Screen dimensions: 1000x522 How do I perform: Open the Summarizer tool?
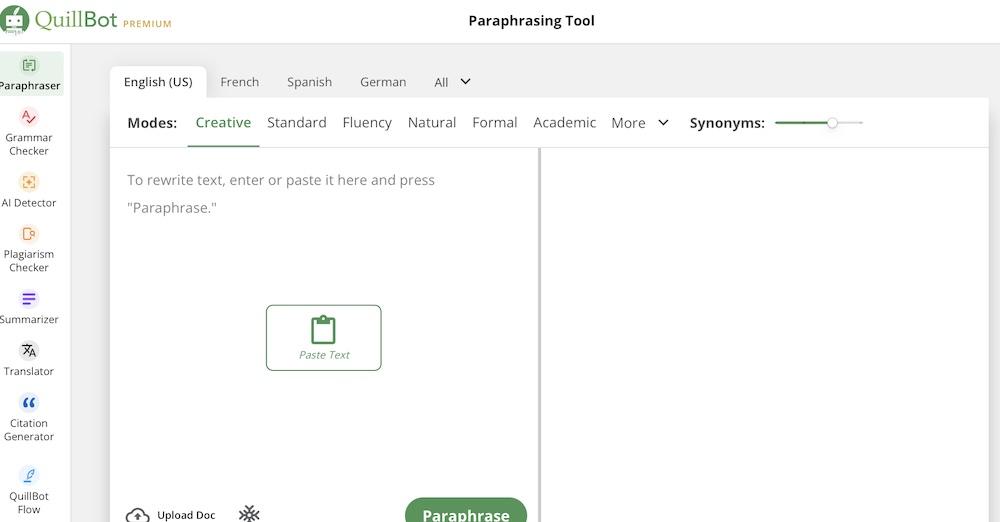[x=29, y=307]
